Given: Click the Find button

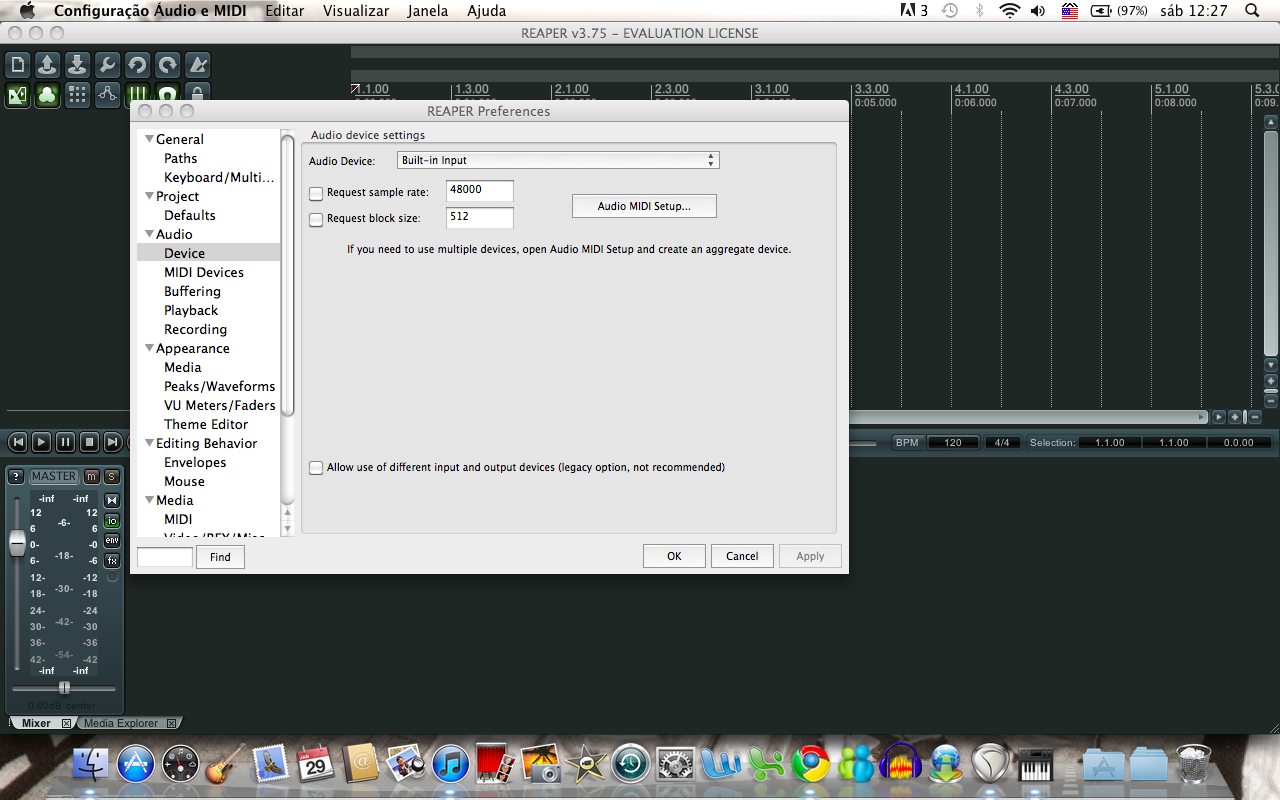Looking at the screenshot, I should point(220,557).
